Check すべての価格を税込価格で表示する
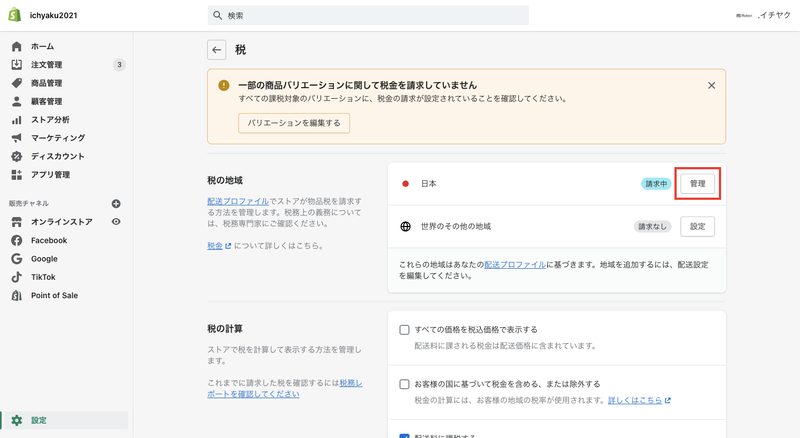Image resolution: width=800 pixels, height=438 pixels. click(x=404, y=330)
